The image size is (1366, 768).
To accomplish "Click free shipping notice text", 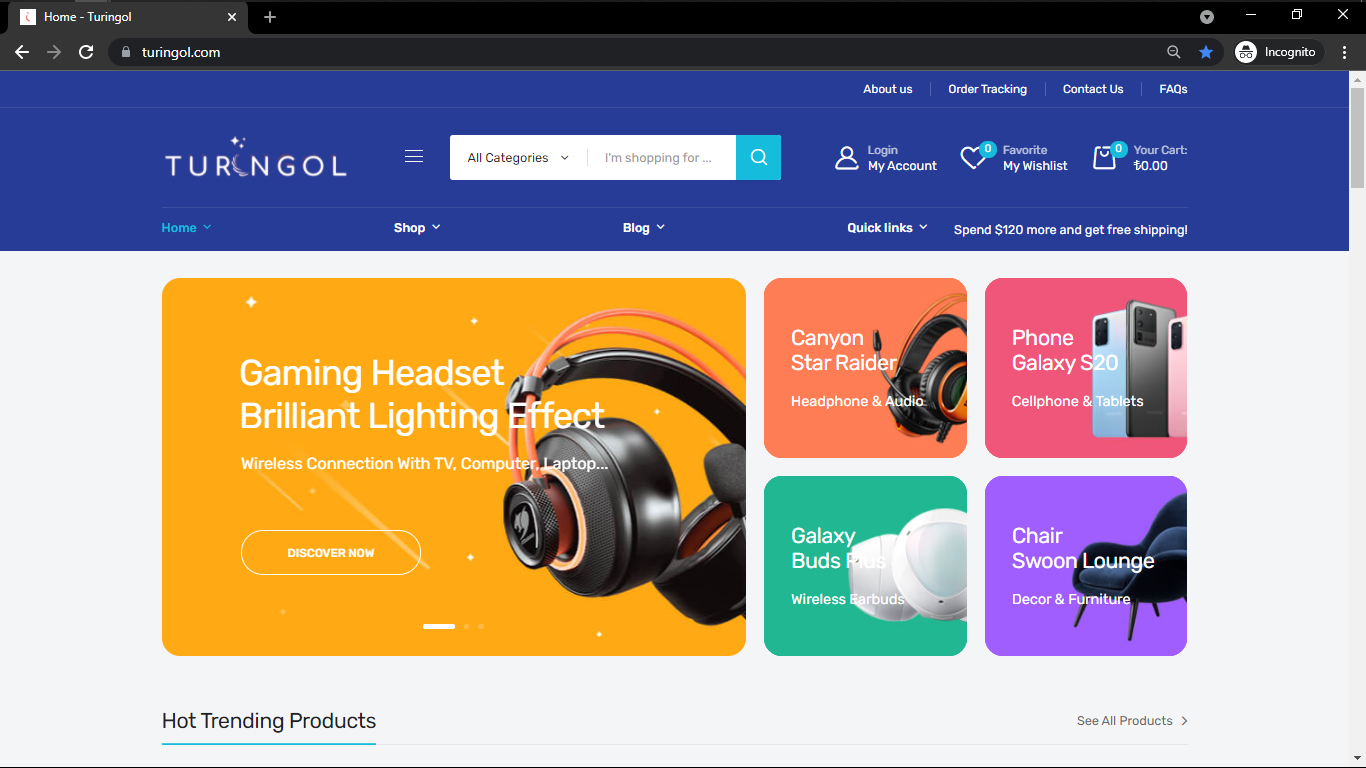I will tap(1071, 230).
